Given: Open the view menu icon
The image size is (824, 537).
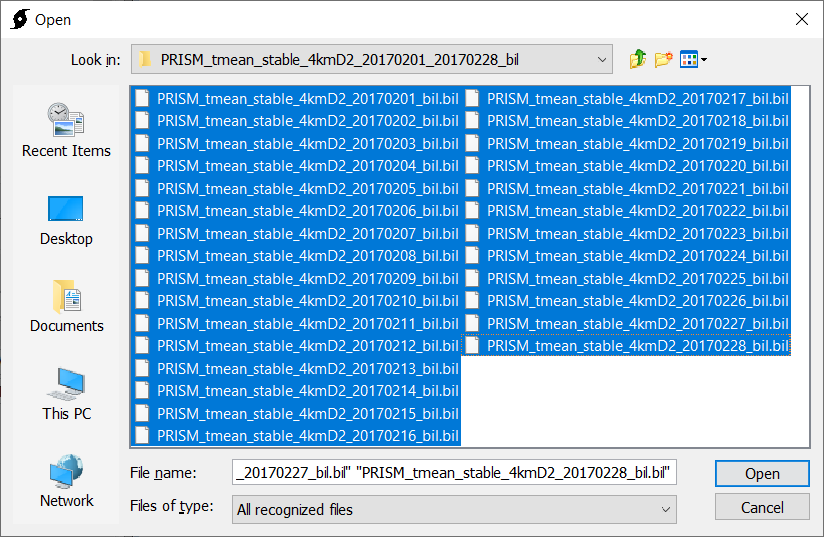Looking at the screenshot, I should click(x=693, y=59).
